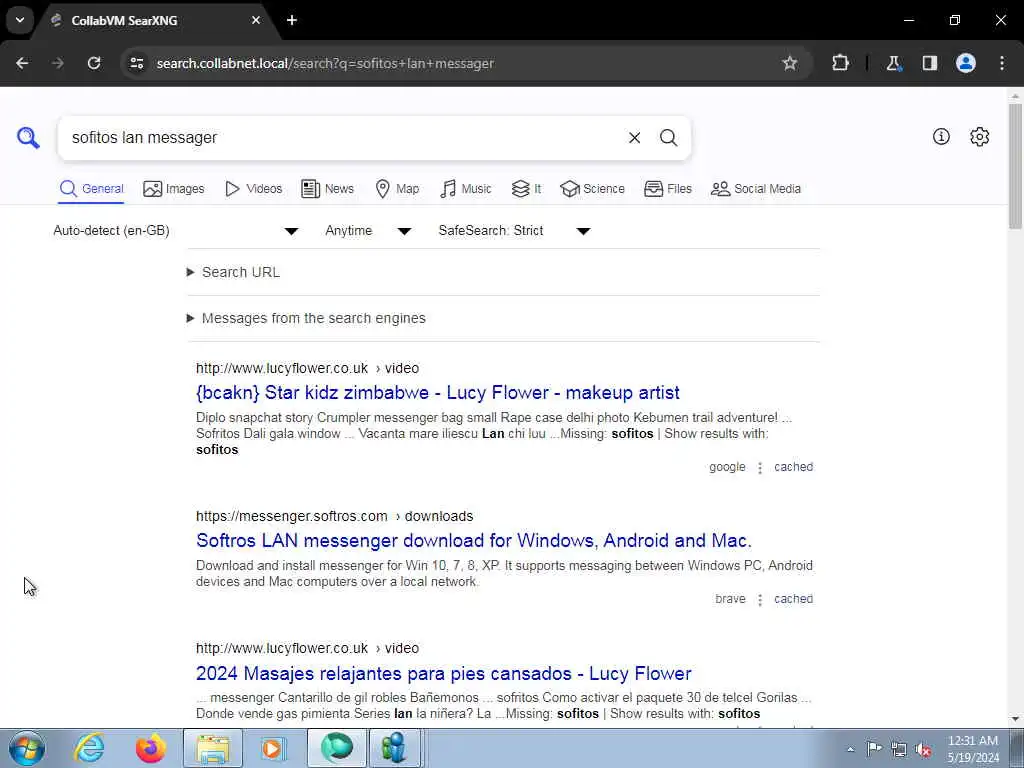Screen dimensions: 1024x768
Task: Open the about info icon
Action: [x=941, y=136]
